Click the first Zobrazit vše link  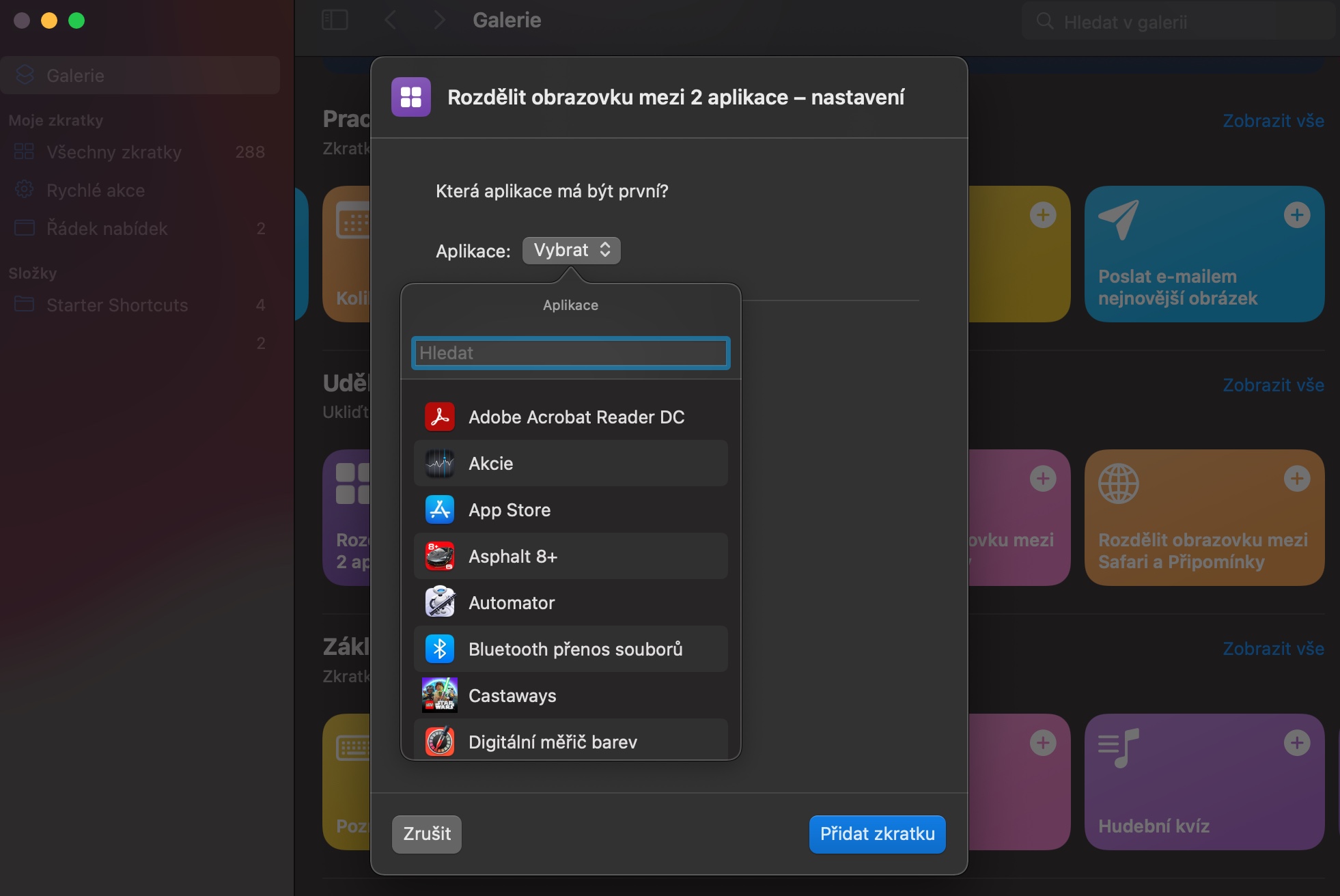(1273, 121)
